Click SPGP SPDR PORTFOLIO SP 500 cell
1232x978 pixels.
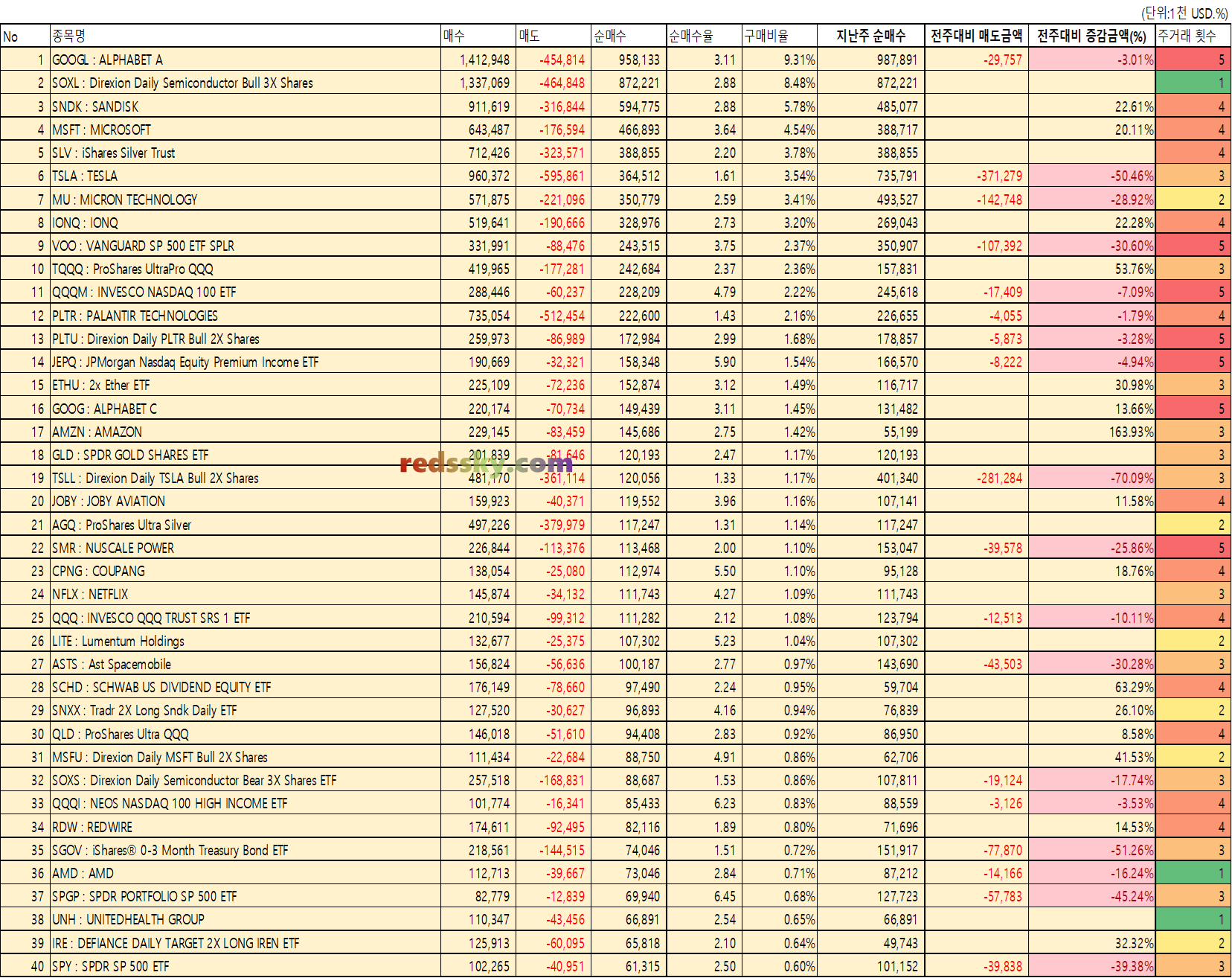[246, 896]
